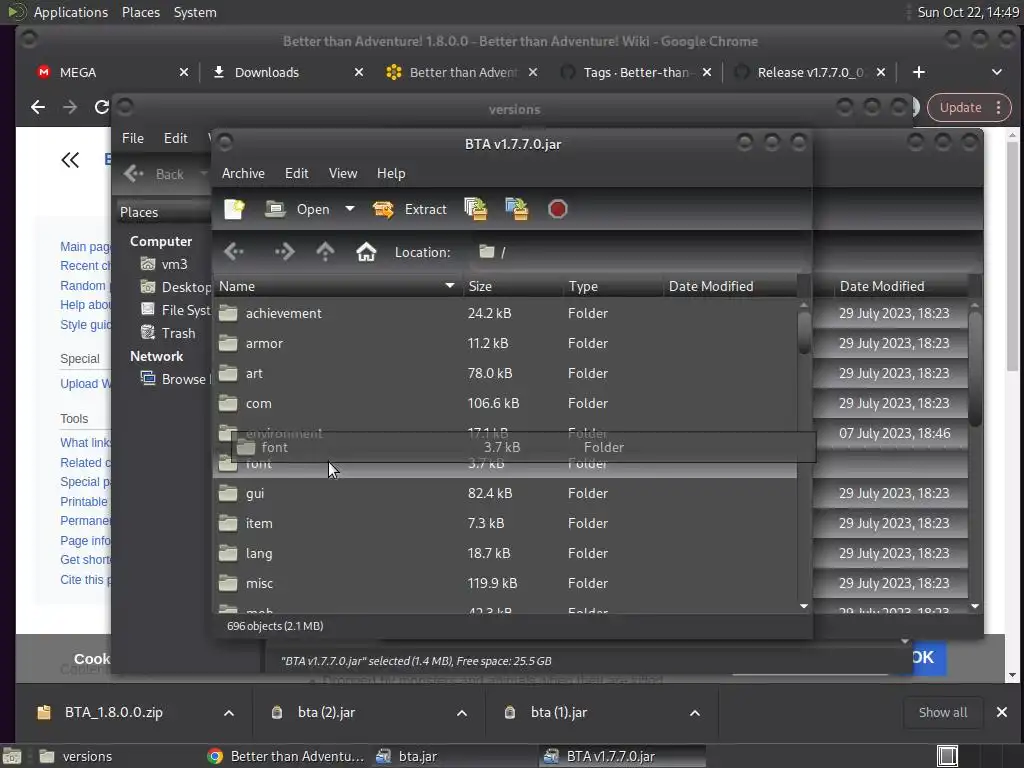The width and height of the screenshot is (1024, 768).
Task: Reload the page in Chrome
Action: 101,107
